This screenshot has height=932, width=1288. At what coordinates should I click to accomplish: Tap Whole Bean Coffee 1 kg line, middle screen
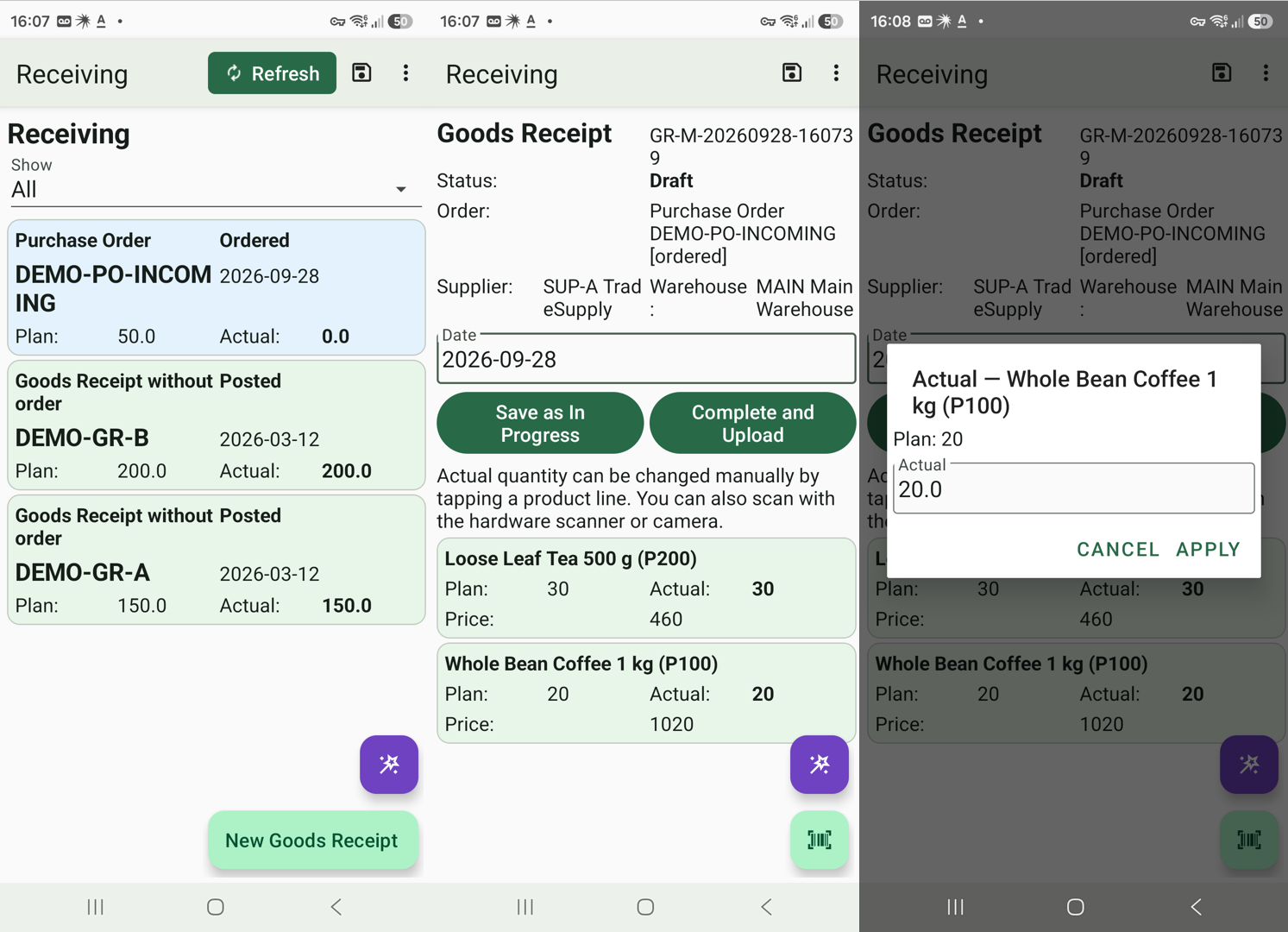click(646, 694)
